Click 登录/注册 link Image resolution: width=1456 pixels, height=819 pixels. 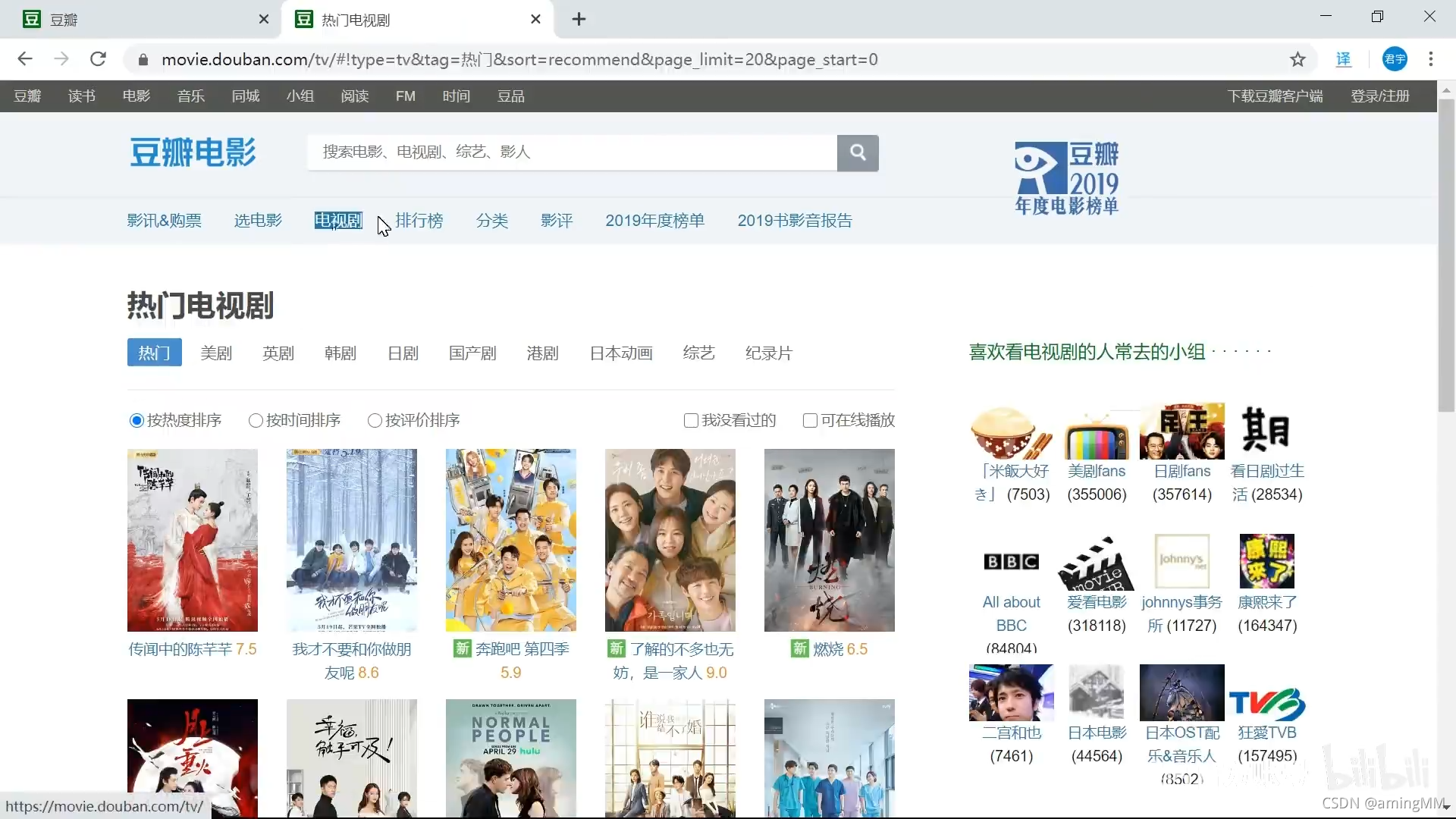click(1379, 96)
